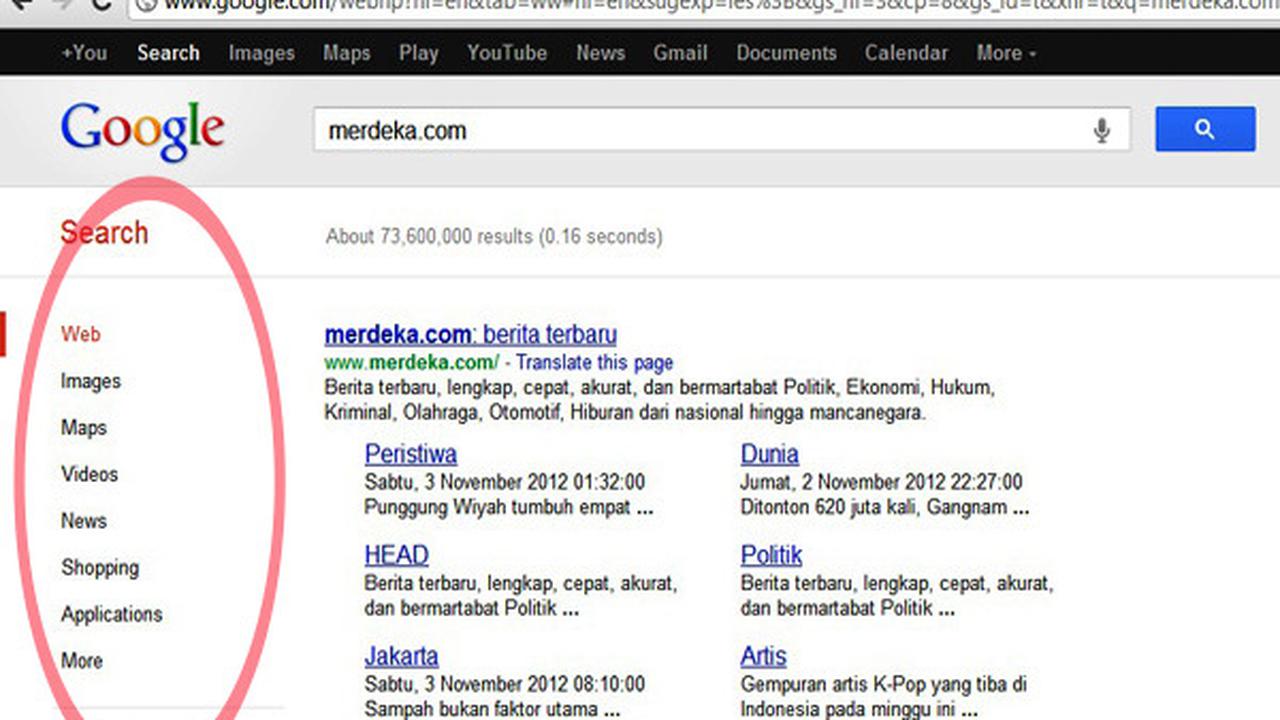Screen dimensions: 1280x720
Task: Open Gmail from the top bar
Action: (x=680, y=53)
